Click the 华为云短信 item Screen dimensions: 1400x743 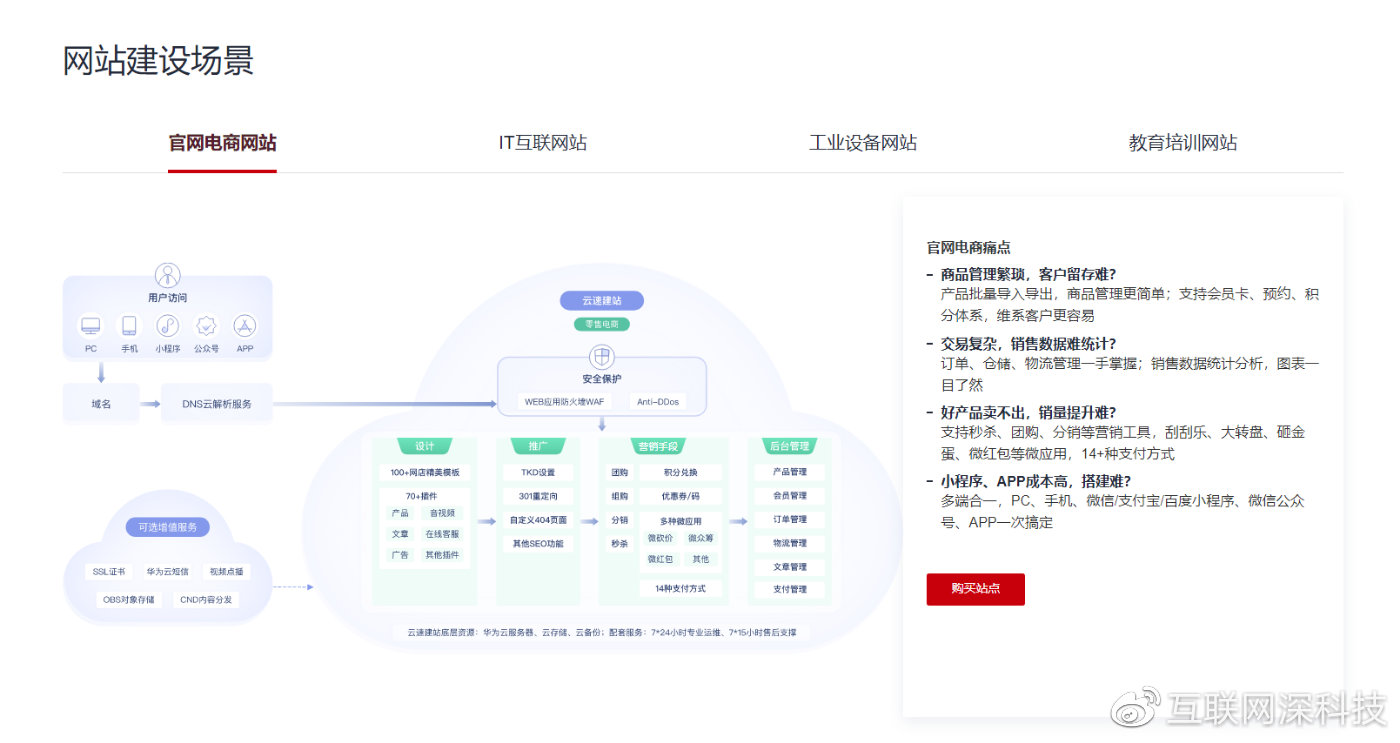(167, 572)
